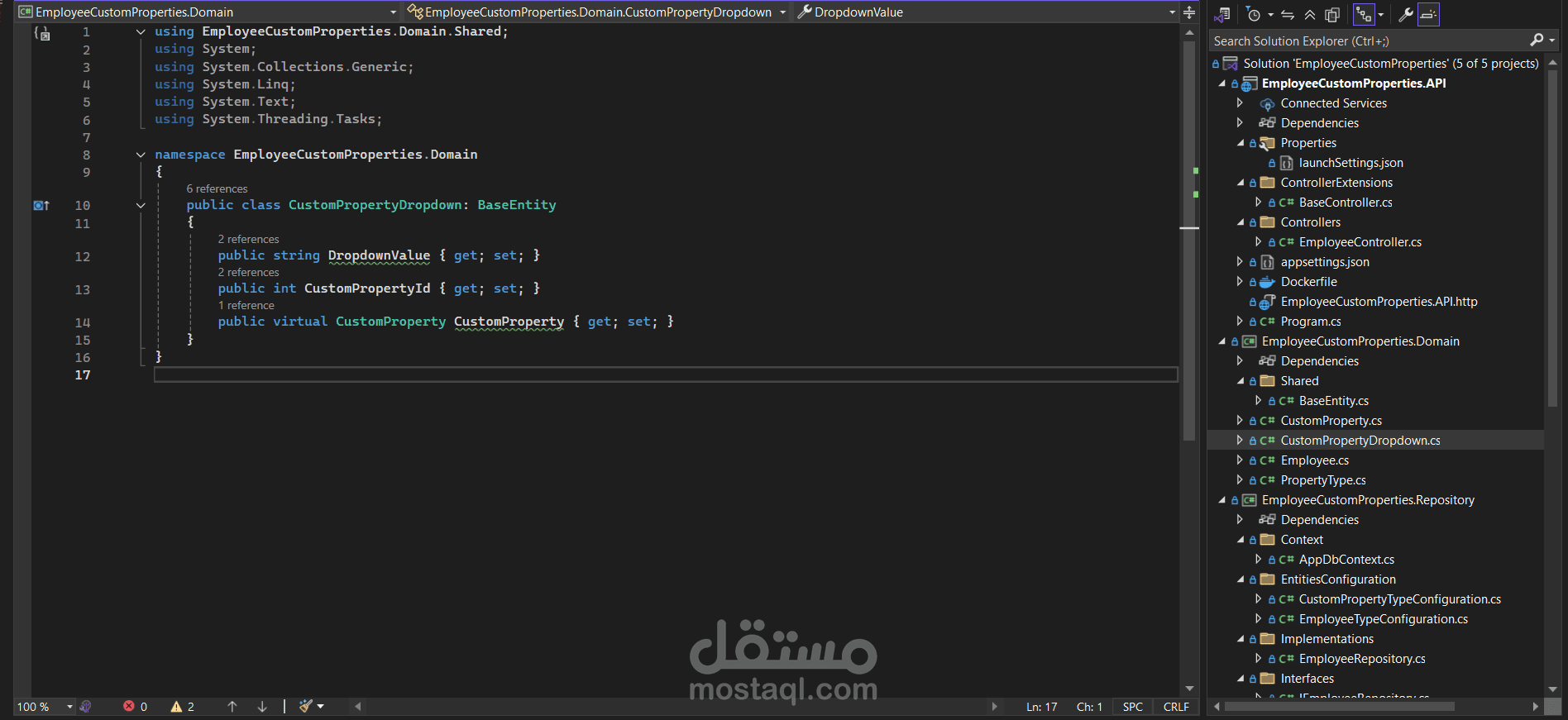This screenshot has height=720, width=1568.
Task: Click the down arrow to next issue
Action: point(262,706)
